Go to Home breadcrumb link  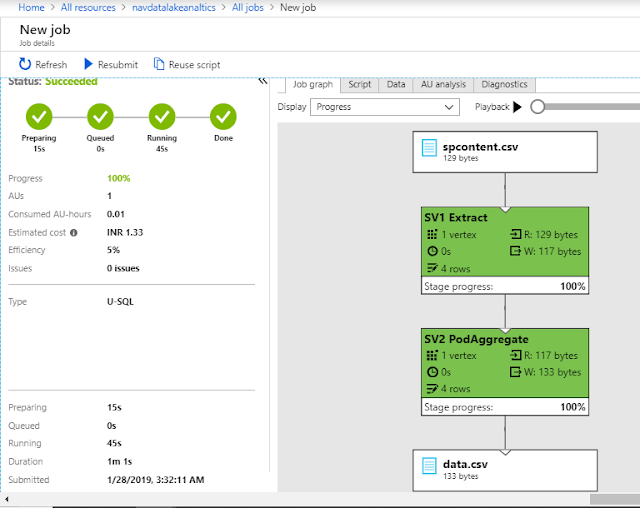point(31,7)
